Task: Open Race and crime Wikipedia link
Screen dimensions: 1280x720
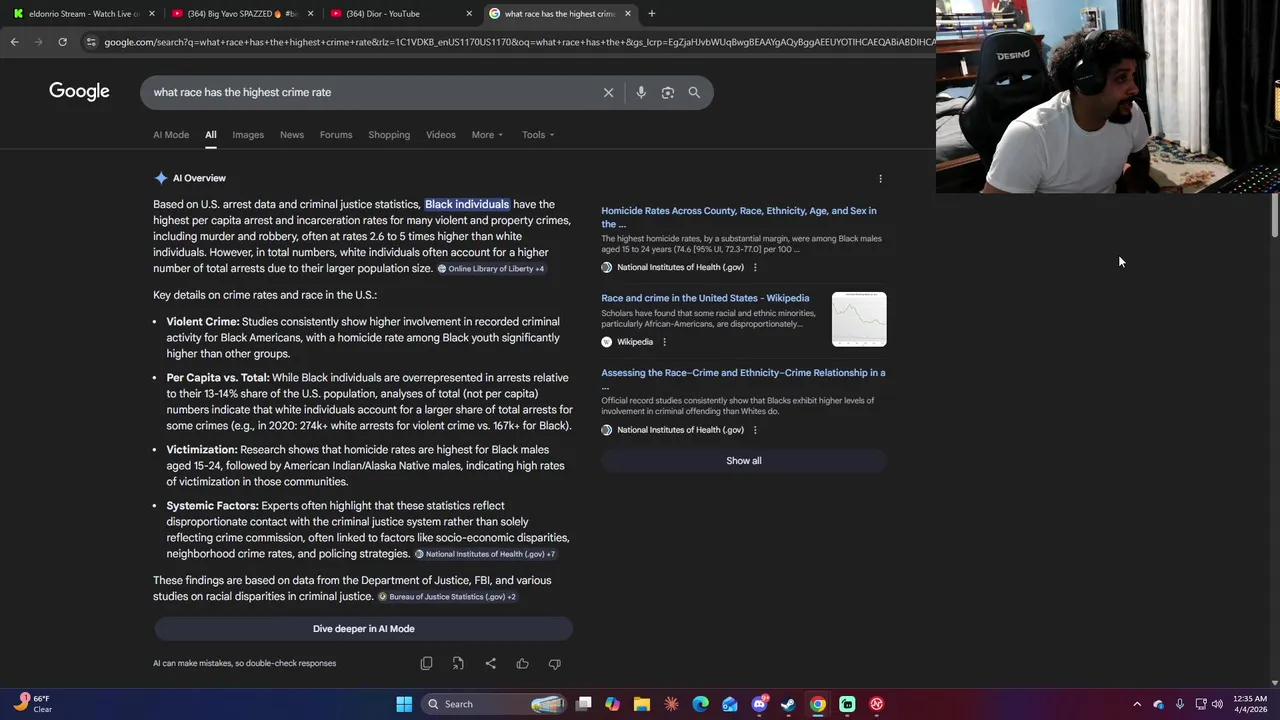Action: click(705, 298)
